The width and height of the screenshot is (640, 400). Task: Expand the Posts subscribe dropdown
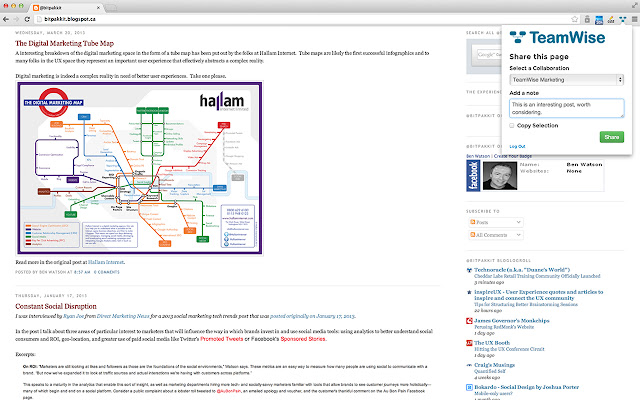tap(496, 222)
